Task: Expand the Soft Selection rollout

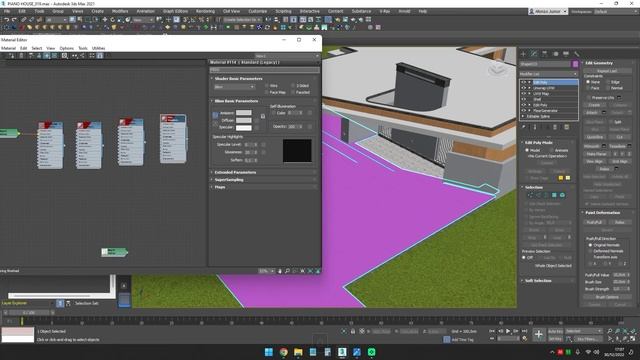Action: coord(538,281)
